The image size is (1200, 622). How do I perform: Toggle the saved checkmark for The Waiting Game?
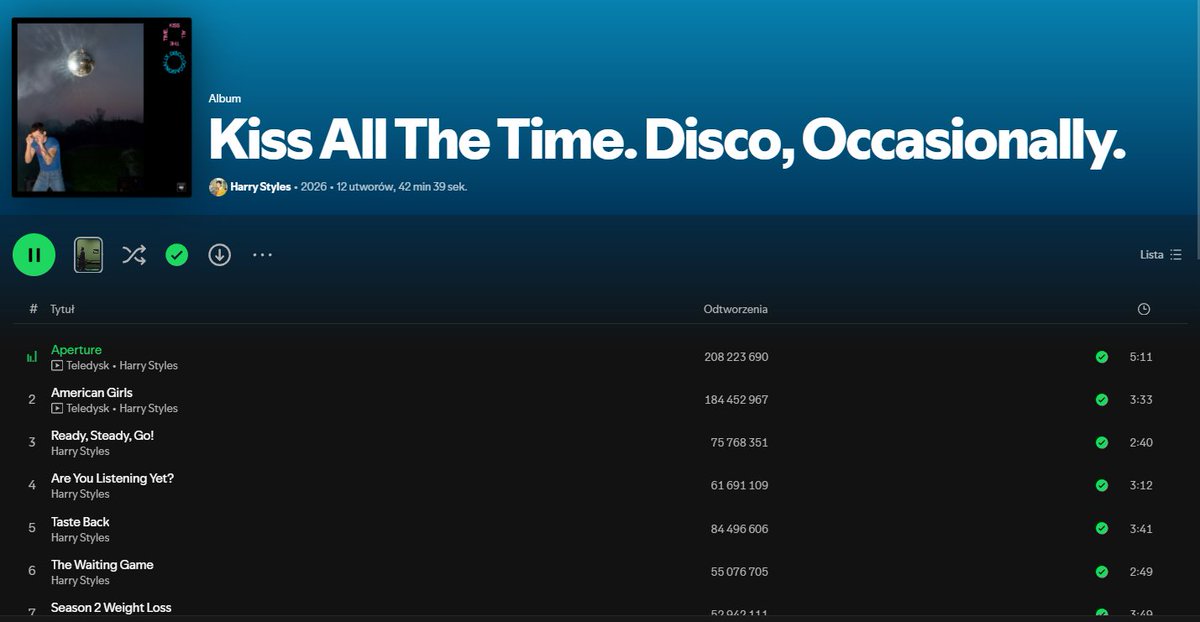(x=1101, y=572)
